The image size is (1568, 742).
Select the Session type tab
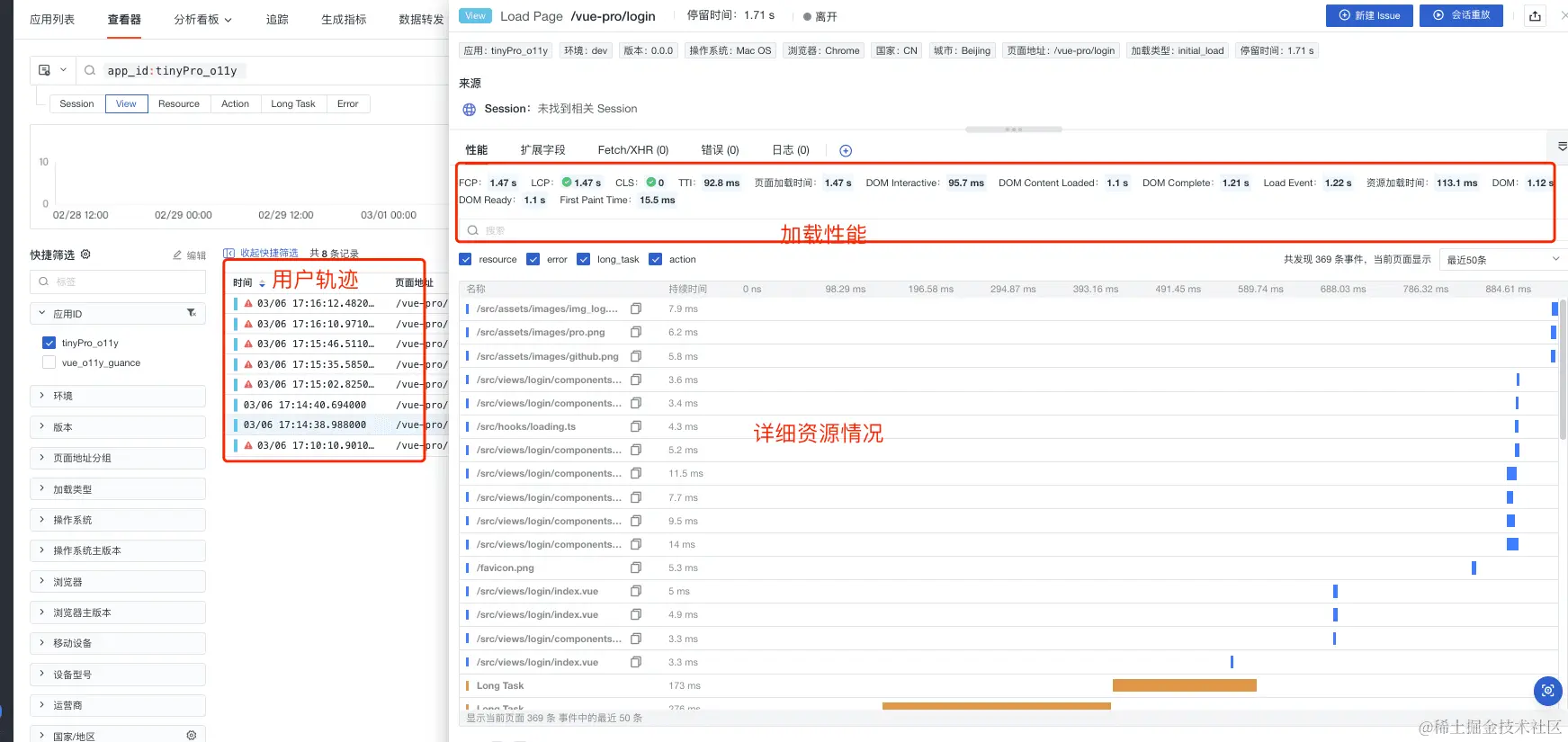[x=76, y=103]
